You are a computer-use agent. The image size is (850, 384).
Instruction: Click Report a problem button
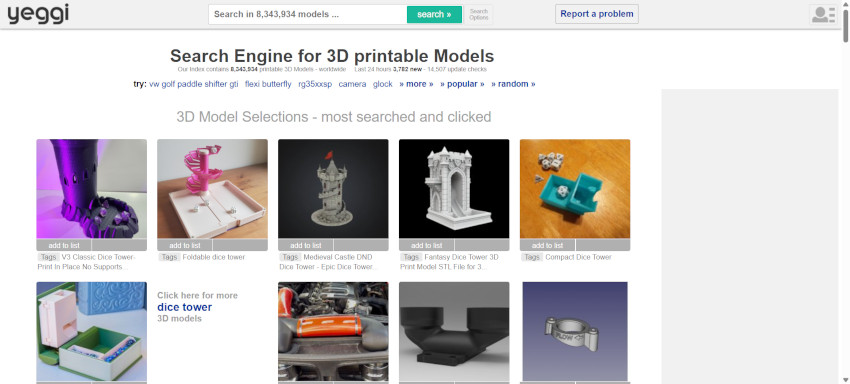(x=597, y=14)
